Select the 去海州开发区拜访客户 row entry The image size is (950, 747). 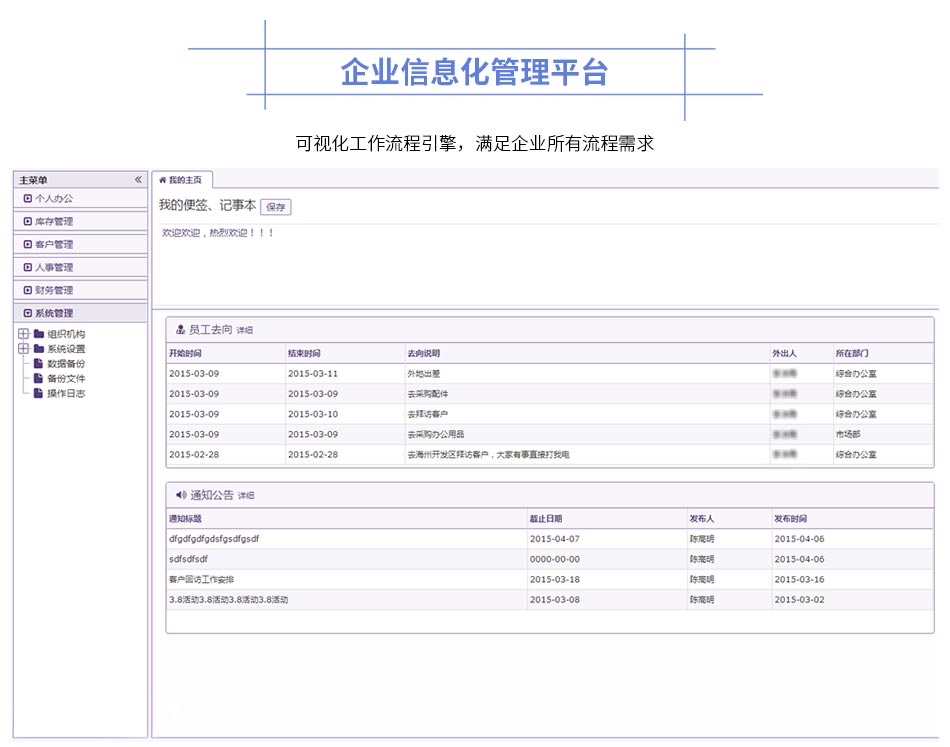coord(488,454)
